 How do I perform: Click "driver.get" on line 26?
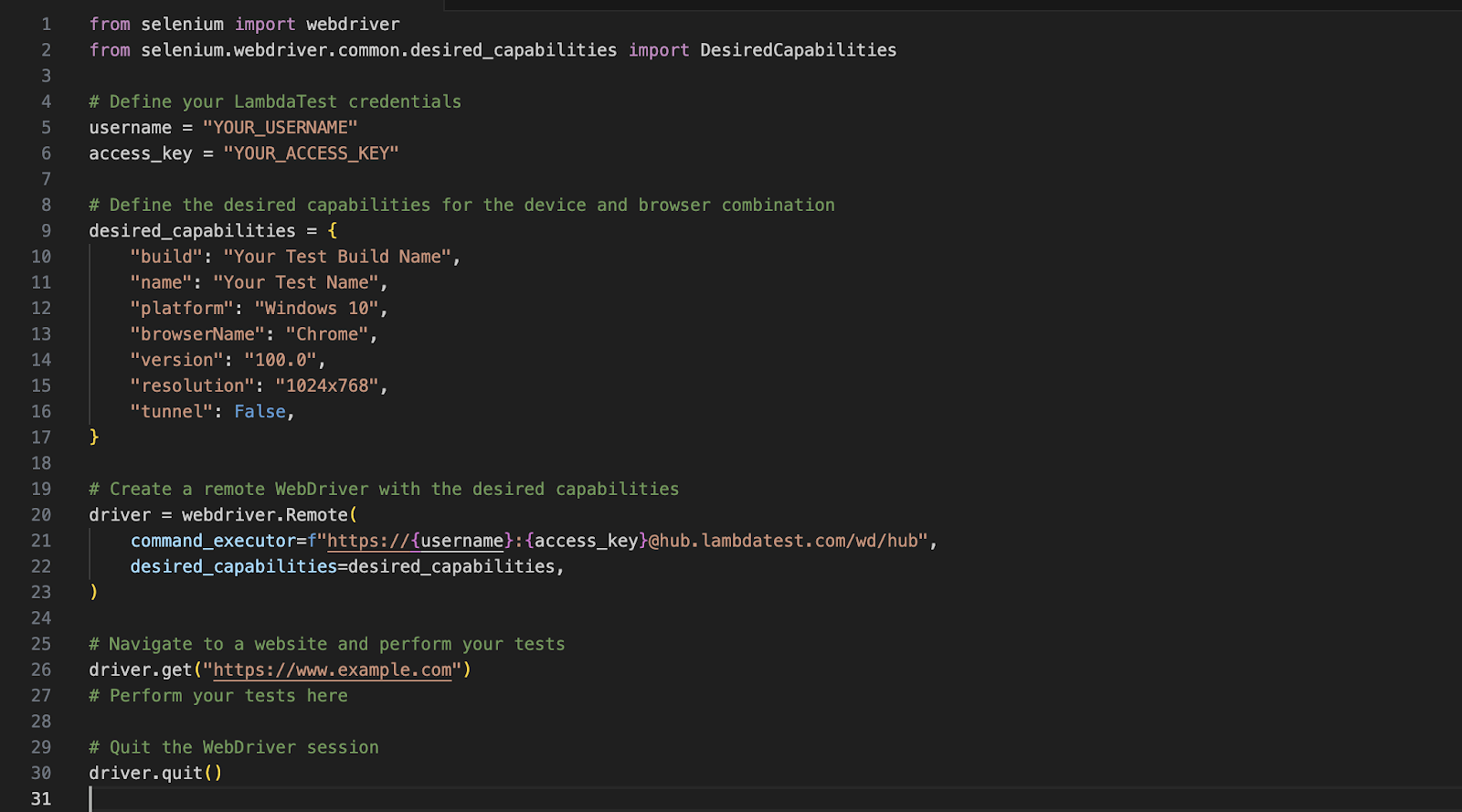141,670
